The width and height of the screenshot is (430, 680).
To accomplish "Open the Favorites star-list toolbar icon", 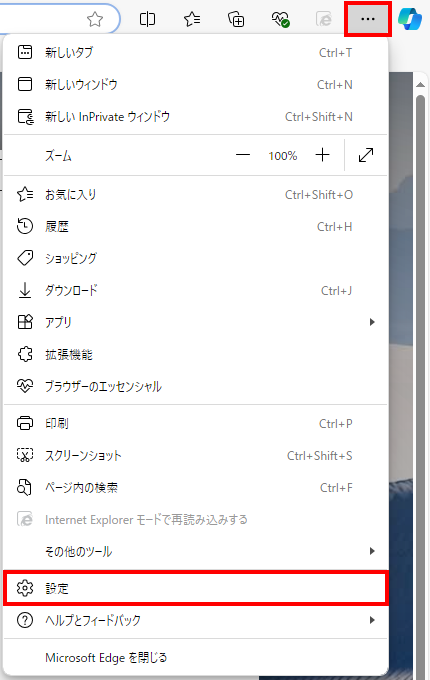I will coord(192,19).
